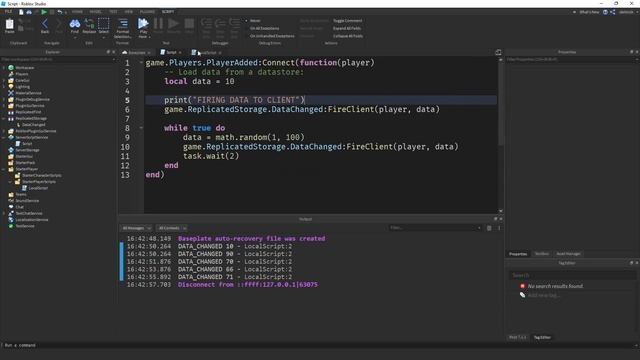Click Collapse All Folds in the ribbon
640x360 pixels.
(x=348, y=36)
